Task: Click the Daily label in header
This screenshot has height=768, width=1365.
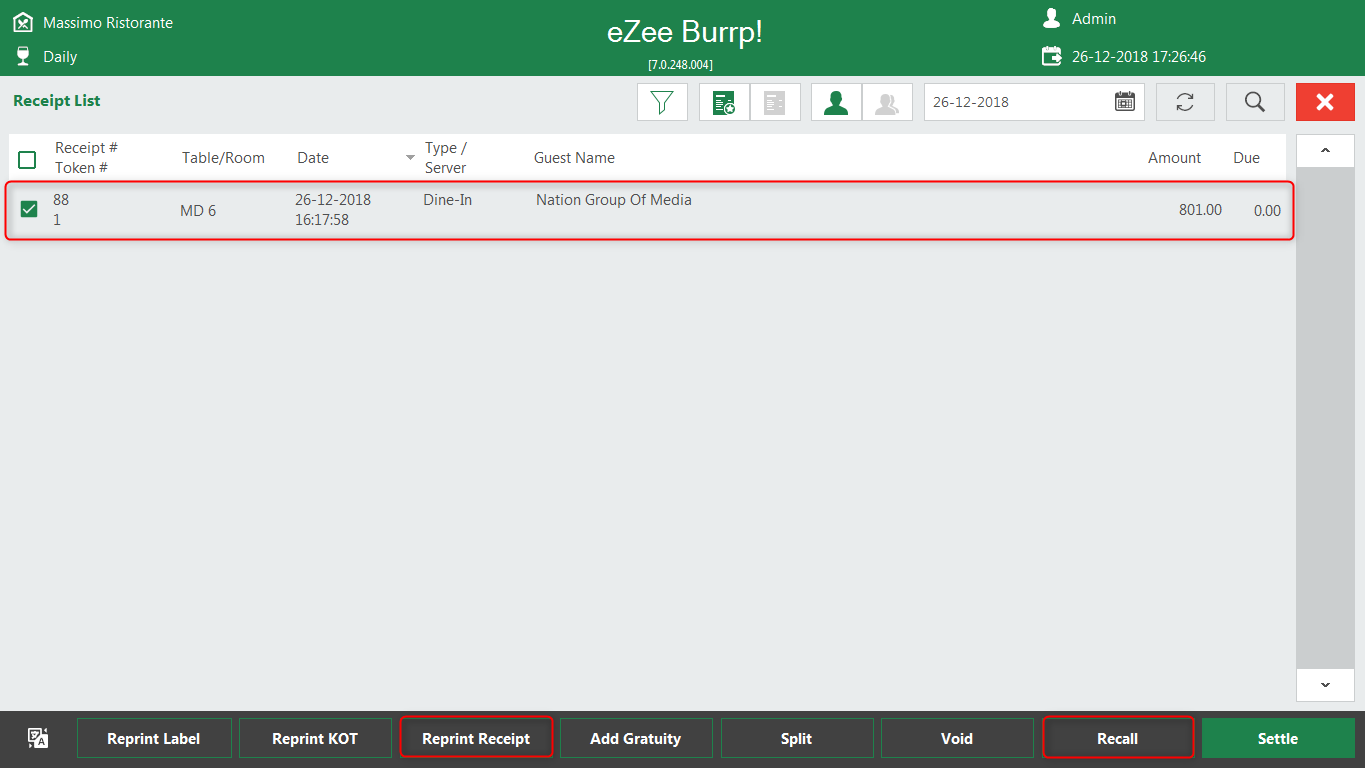Action: (x=60, y=57)
